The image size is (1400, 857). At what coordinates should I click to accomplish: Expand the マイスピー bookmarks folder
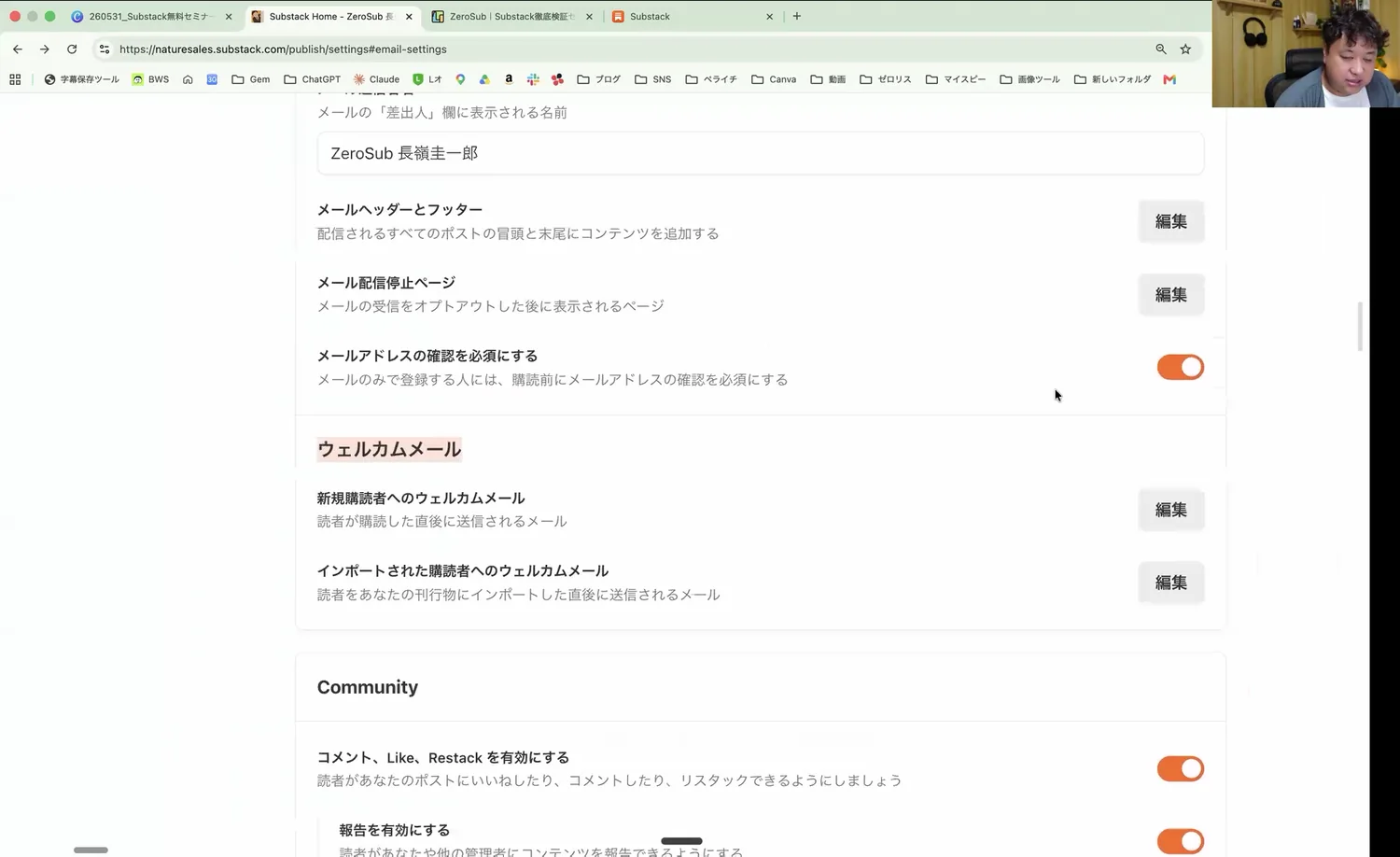(956, 79)
